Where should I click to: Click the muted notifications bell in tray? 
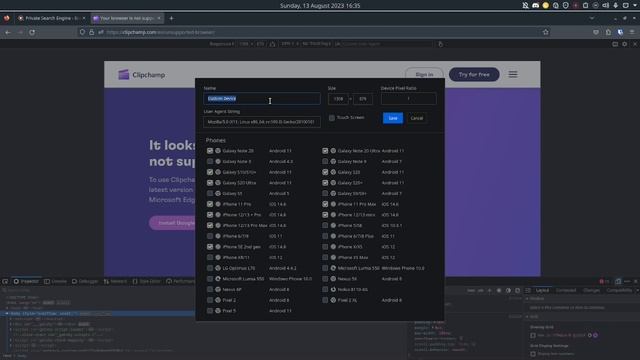(x=526, y=6)
